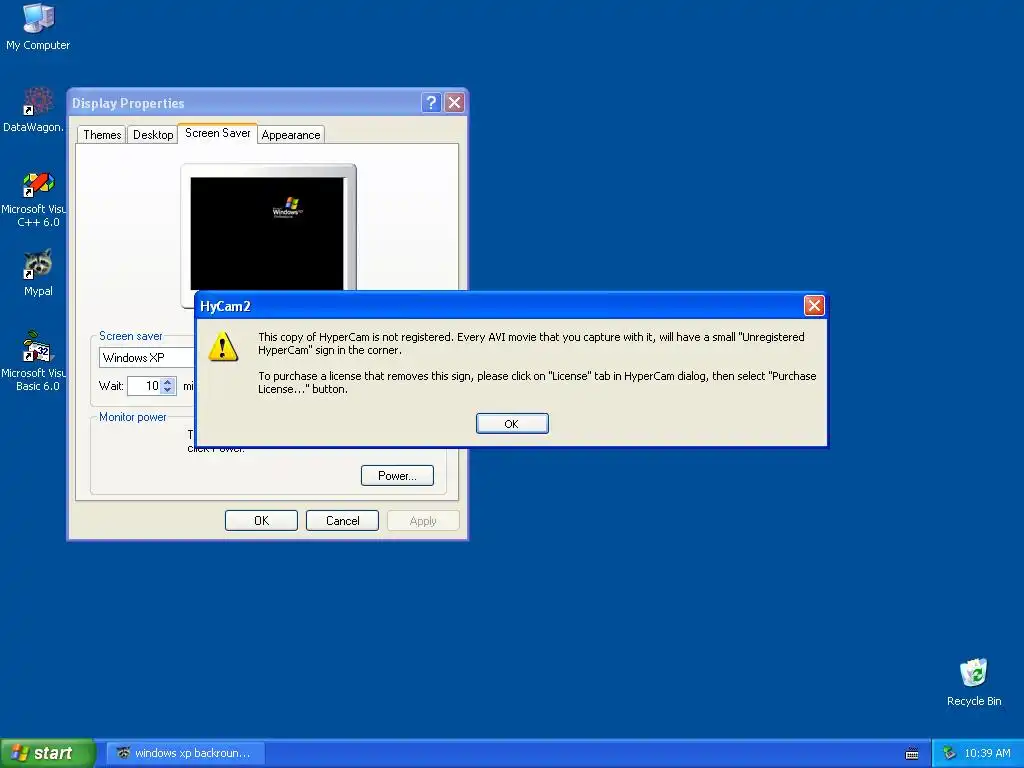Click the warning icon in HyCam2 dialog

(223, 346)
